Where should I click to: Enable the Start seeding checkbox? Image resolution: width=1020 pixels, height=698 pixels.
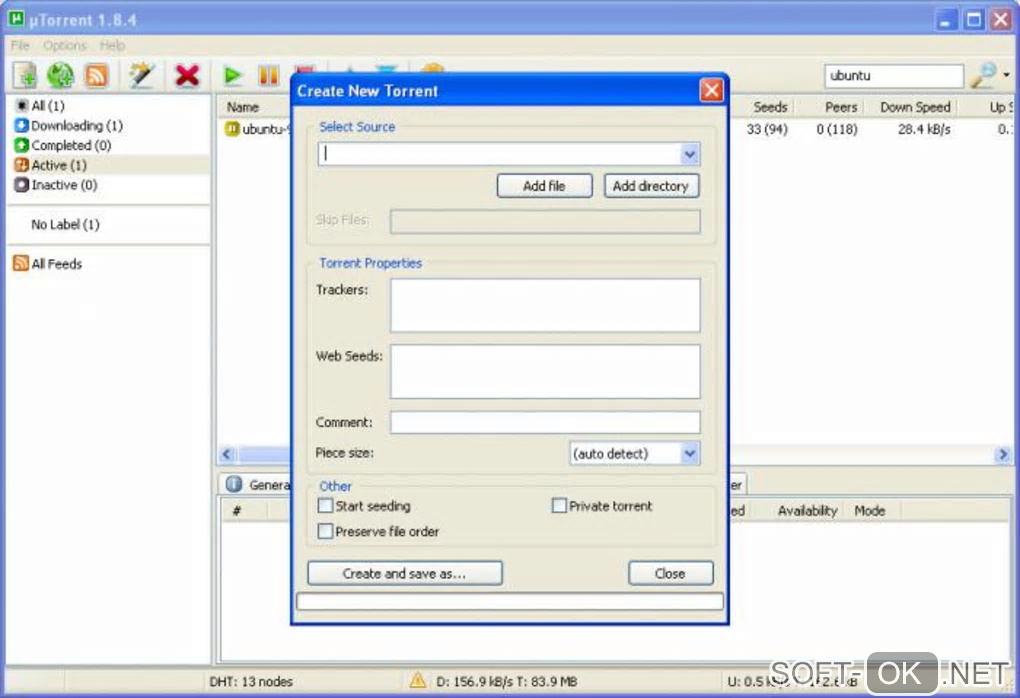click(325, 505)
